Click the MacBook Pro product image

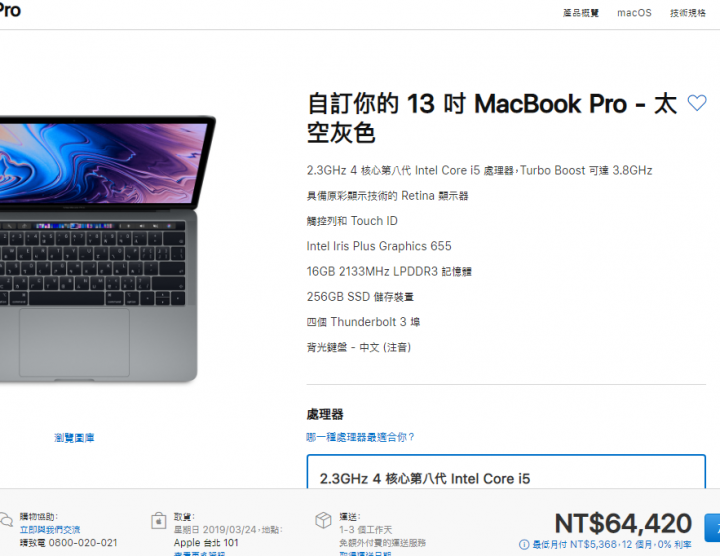(x=99, y=248)
